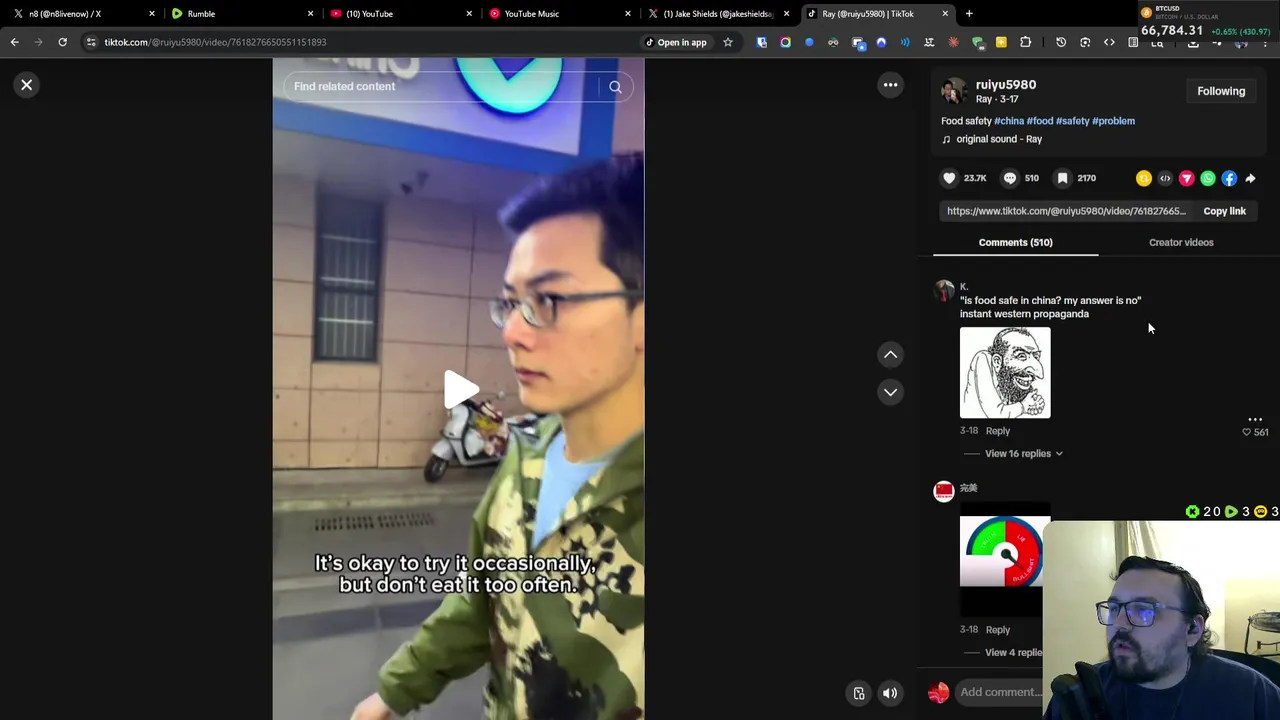The image size is (1280, 720).
Task: Click the red burst extension icon
Action: [953, 42]
